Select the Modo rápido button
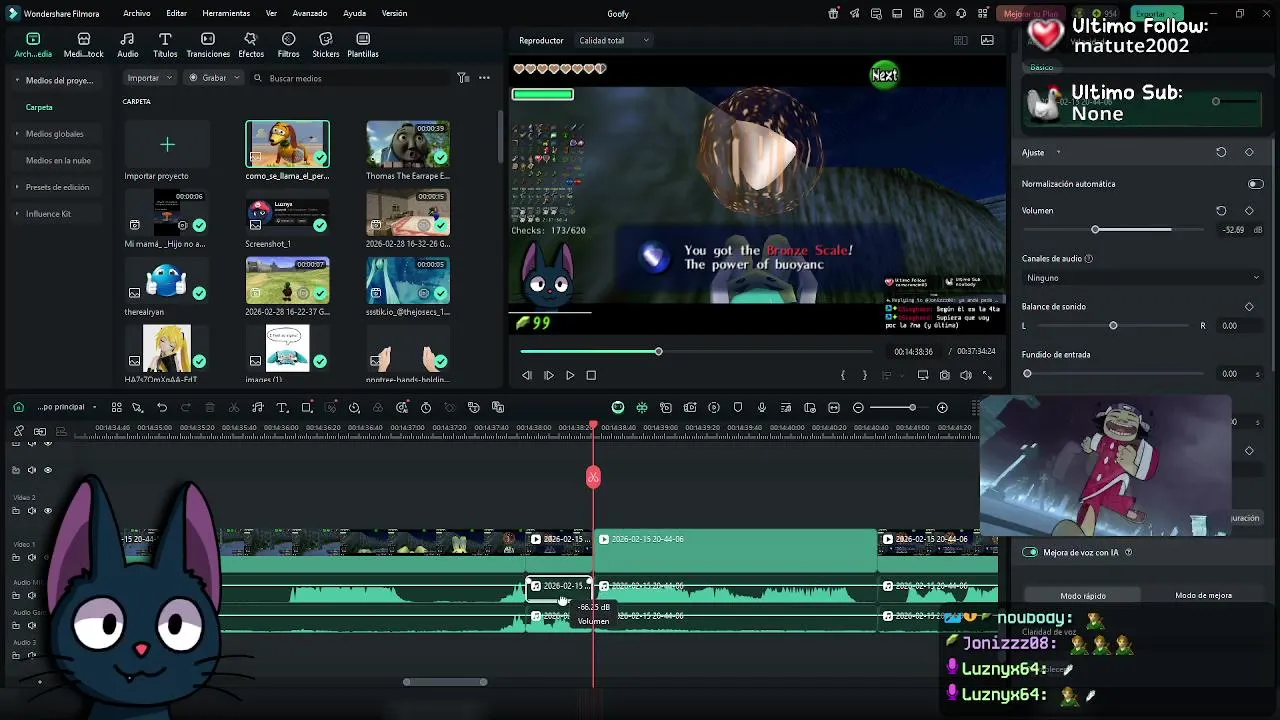Viewport: 1280px width, 720px height. (x=1083, y=596)
